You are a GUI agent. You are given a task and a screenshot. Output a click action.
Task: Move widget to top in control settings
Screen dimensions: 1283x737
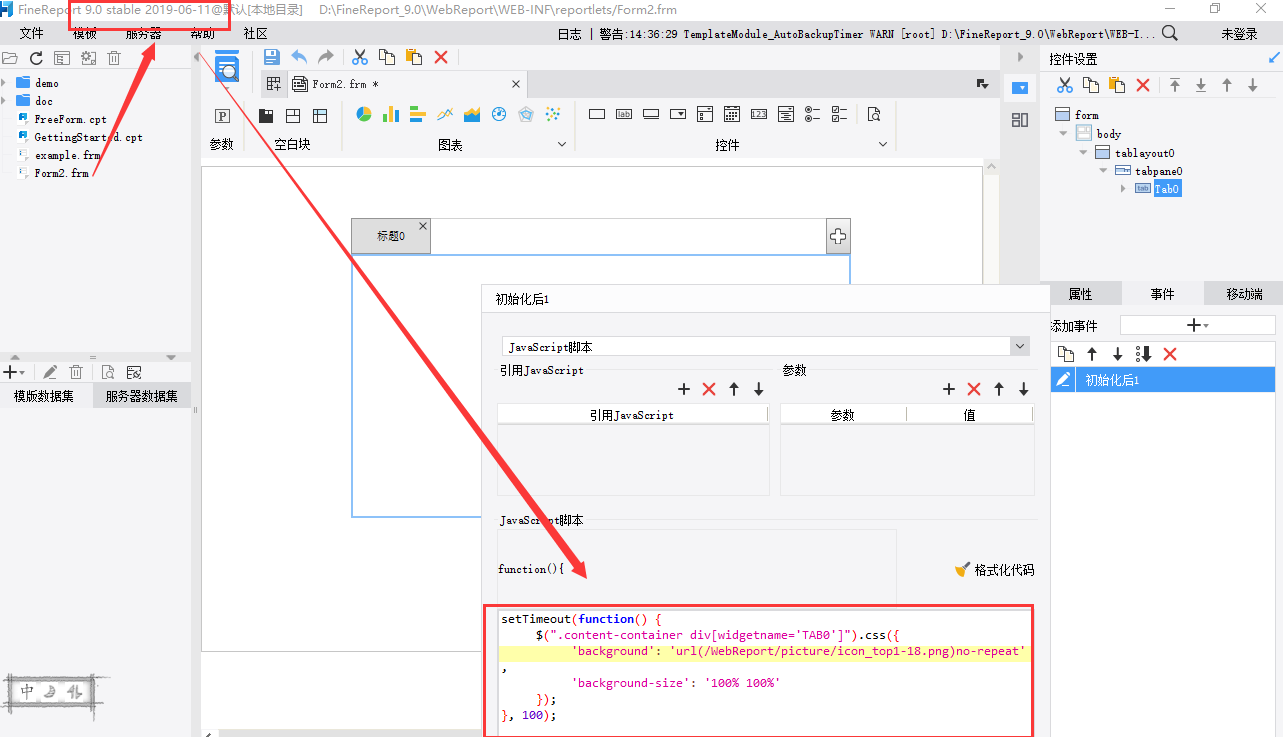pyautogui.click(x=1175, y=86)
